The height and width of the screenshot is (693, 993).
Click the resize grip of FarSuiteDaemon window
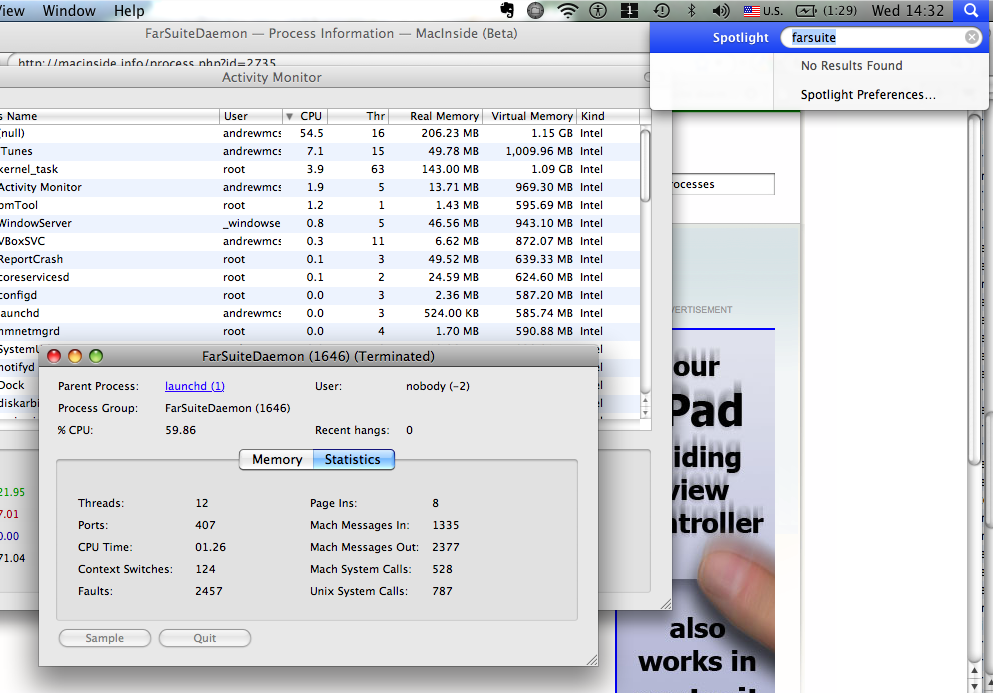[x=591, y=659]
